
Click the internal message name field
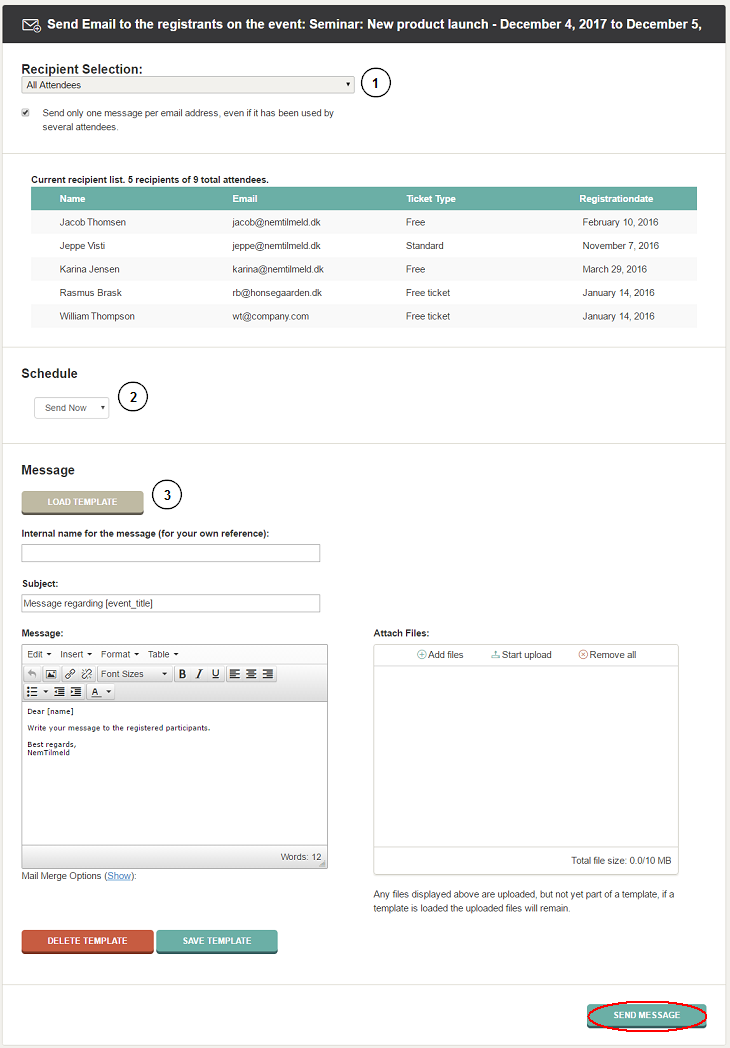(x=170, y=553)
